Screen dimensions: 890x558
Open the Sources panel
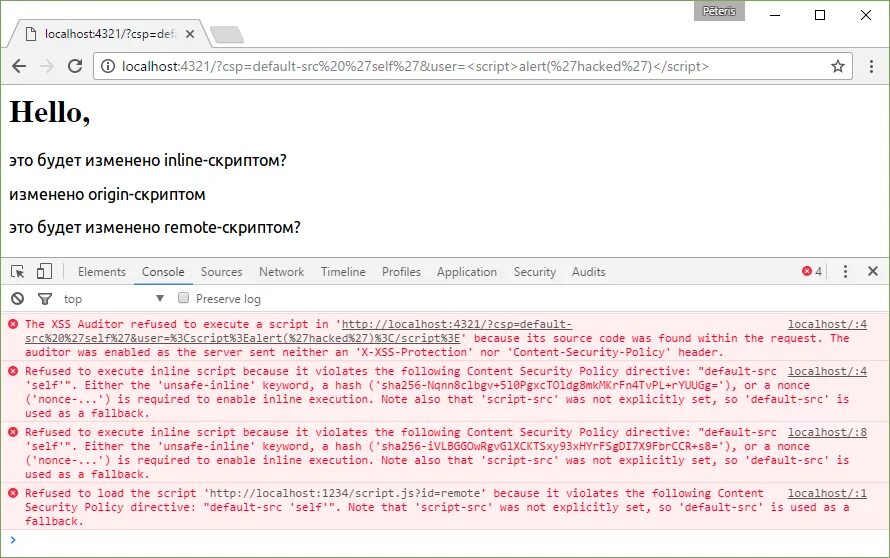click(x=221, y=272)
